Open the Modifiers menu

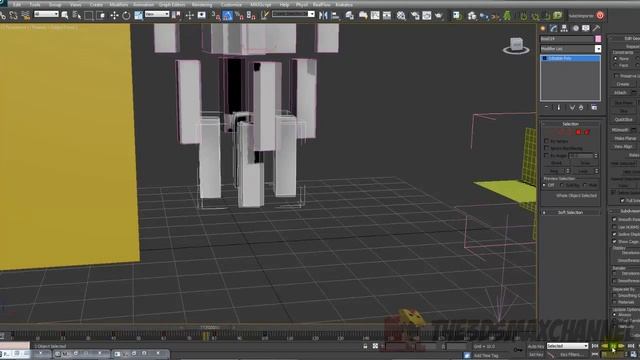point(119,4)
